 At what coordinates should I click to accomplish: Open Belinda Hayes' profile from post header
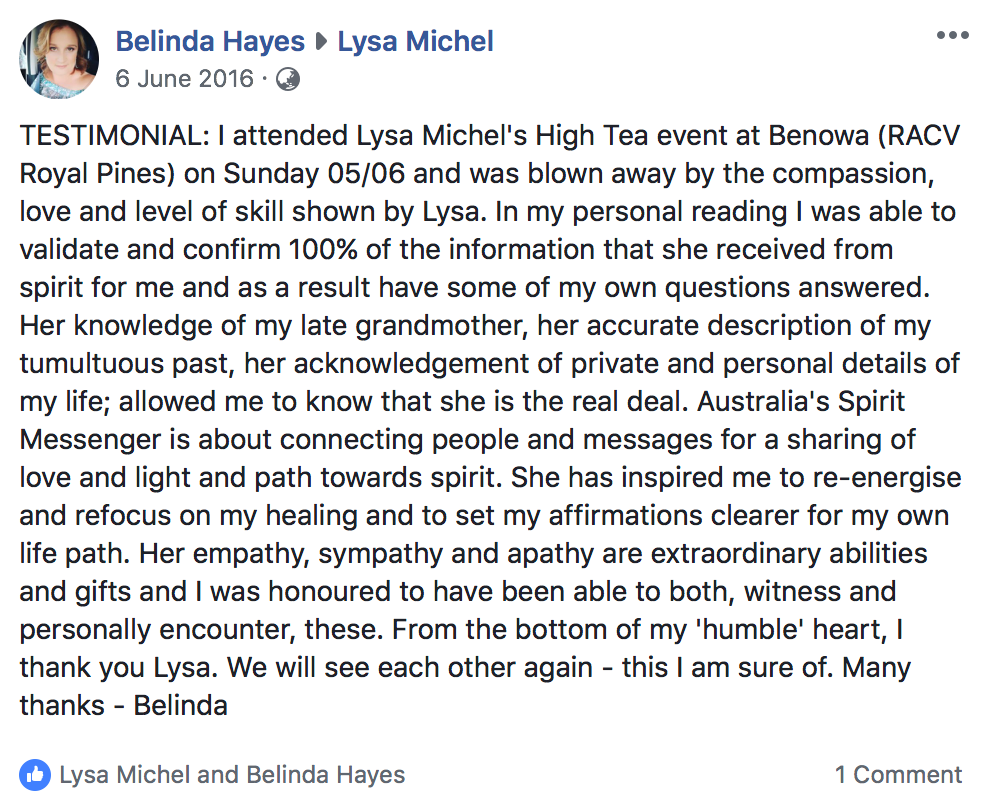click(210, 41)
